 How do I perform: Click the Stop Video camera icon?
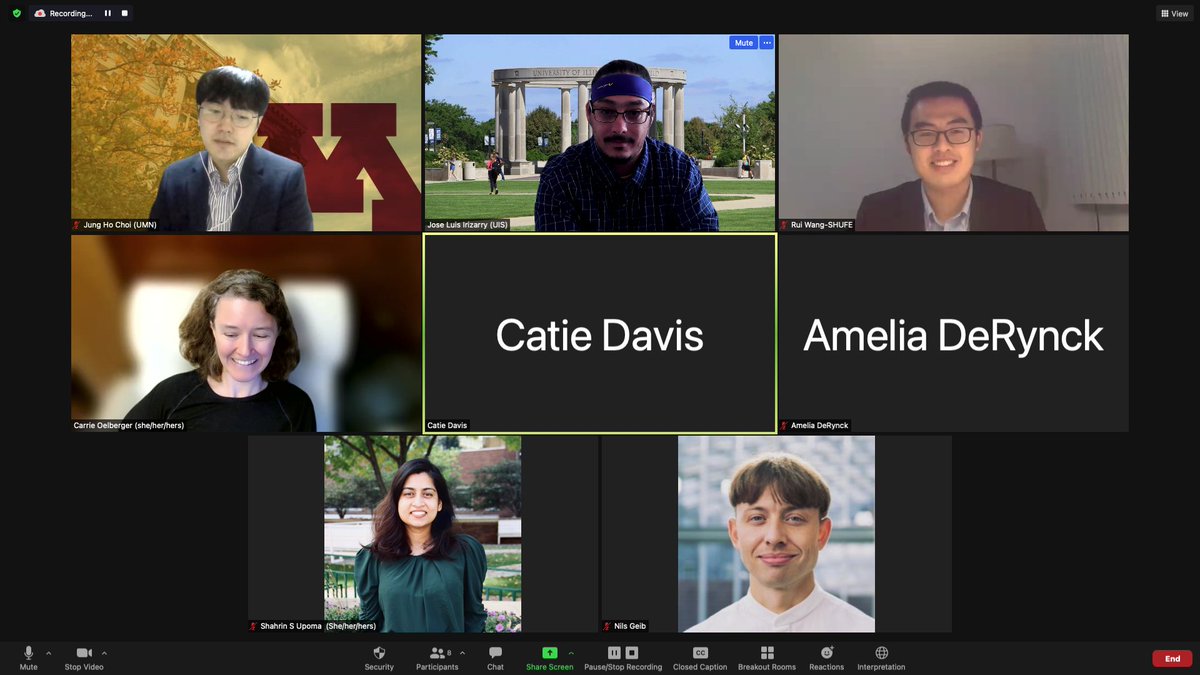point(84,653)
